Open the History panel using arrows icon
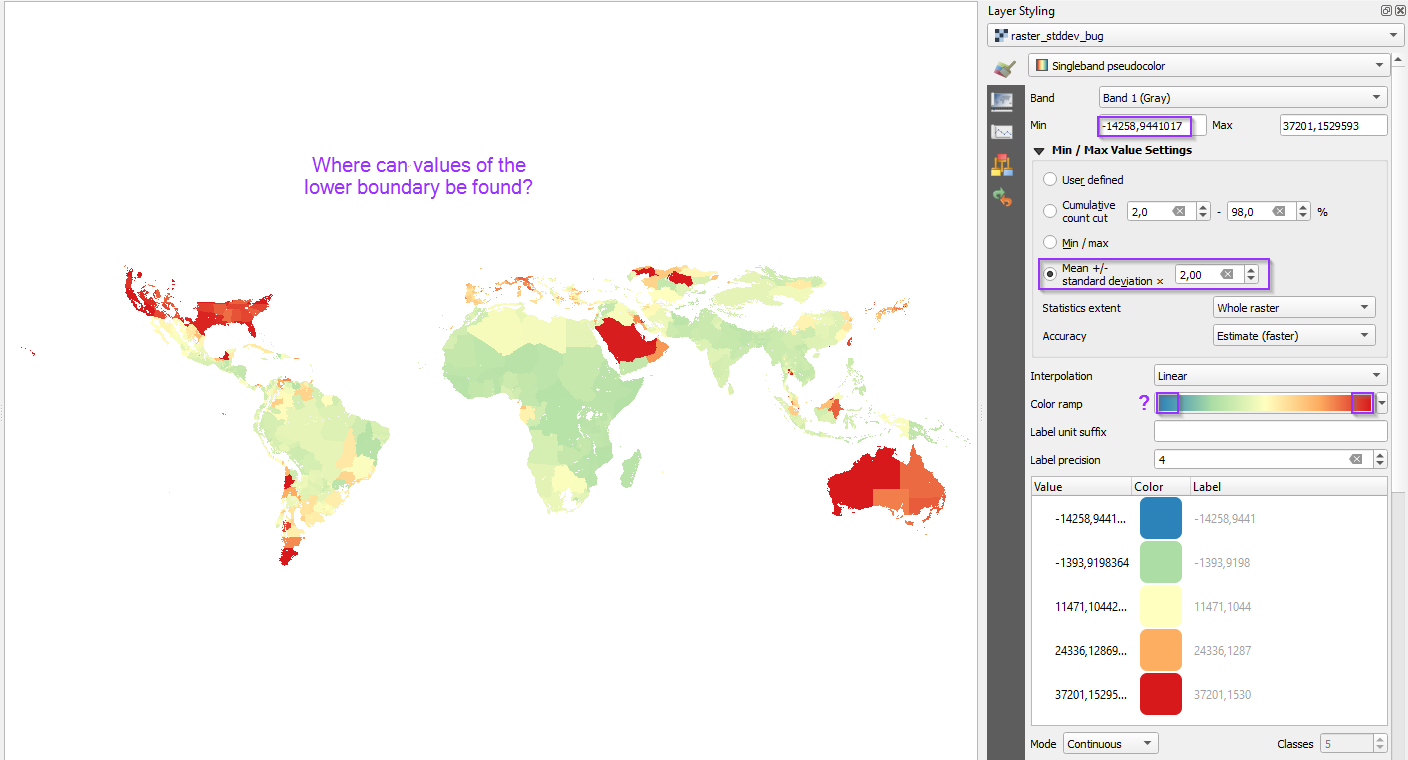Viewport: 1408px width, 760px height. coord(1004,197)
